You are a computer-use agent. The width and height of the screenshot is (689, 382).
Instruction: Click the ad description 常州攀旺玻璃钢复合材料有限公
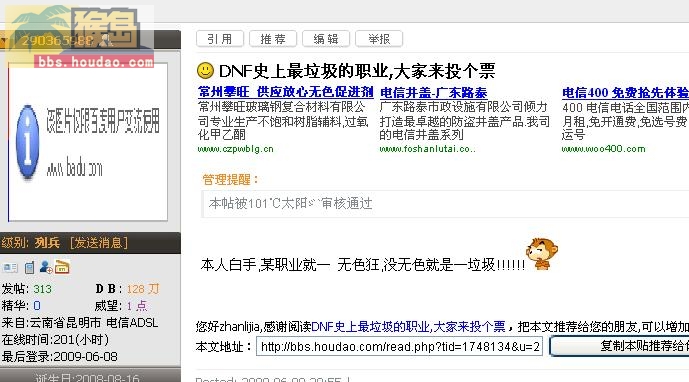pyautogui.click(x=282, y=107)
